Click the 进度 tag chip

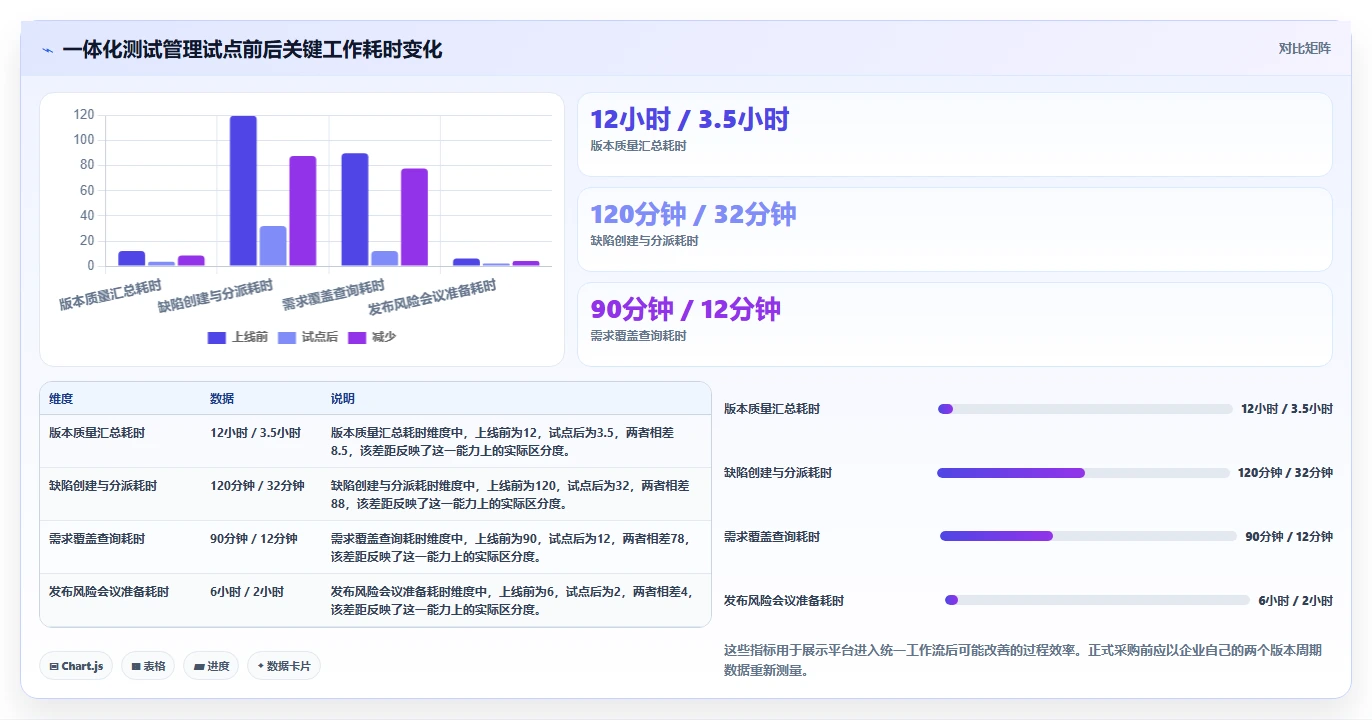point(211,666)
